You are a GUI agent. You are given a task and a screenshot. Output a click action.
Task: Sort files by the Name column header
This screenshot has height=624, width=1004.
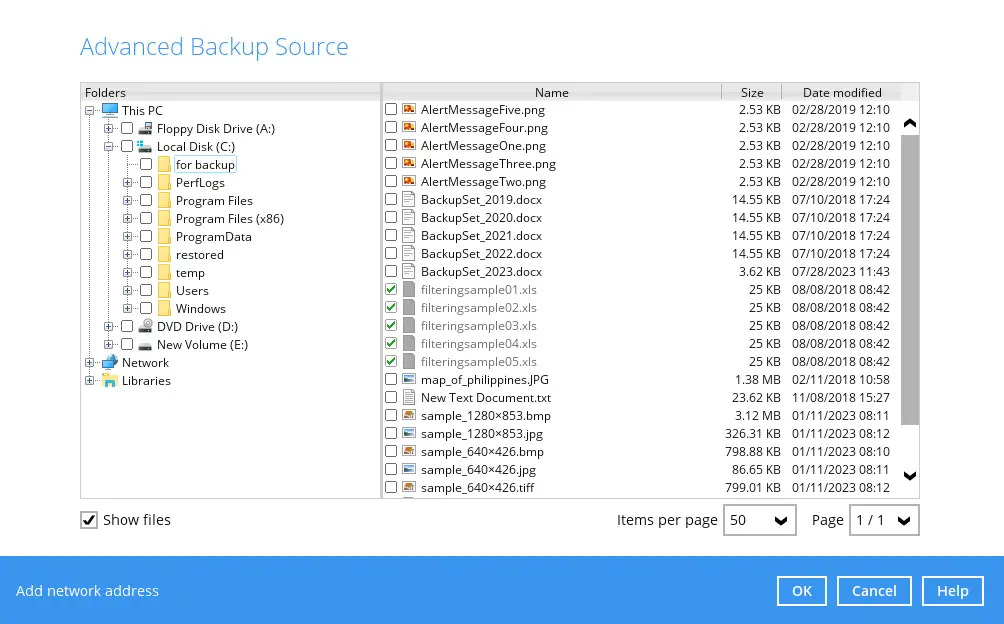coord(551,93)
